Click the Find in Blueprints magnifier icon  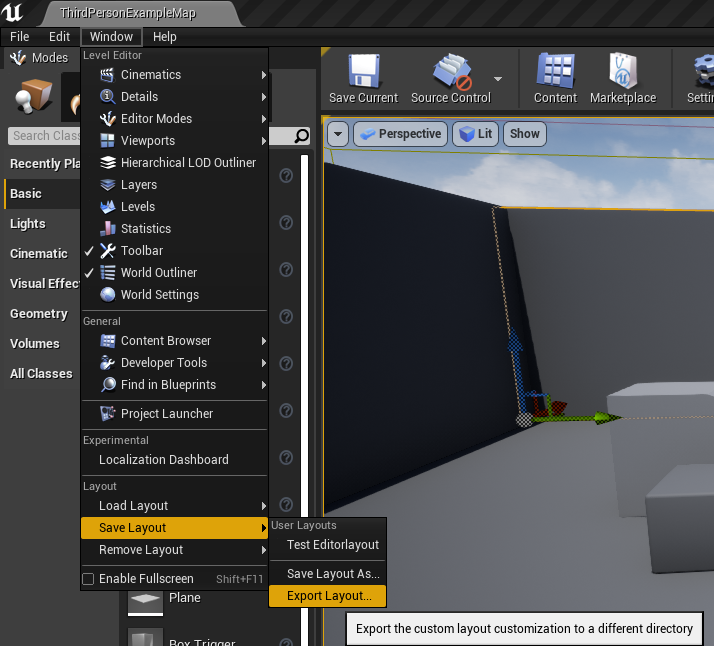click(107, 385)
